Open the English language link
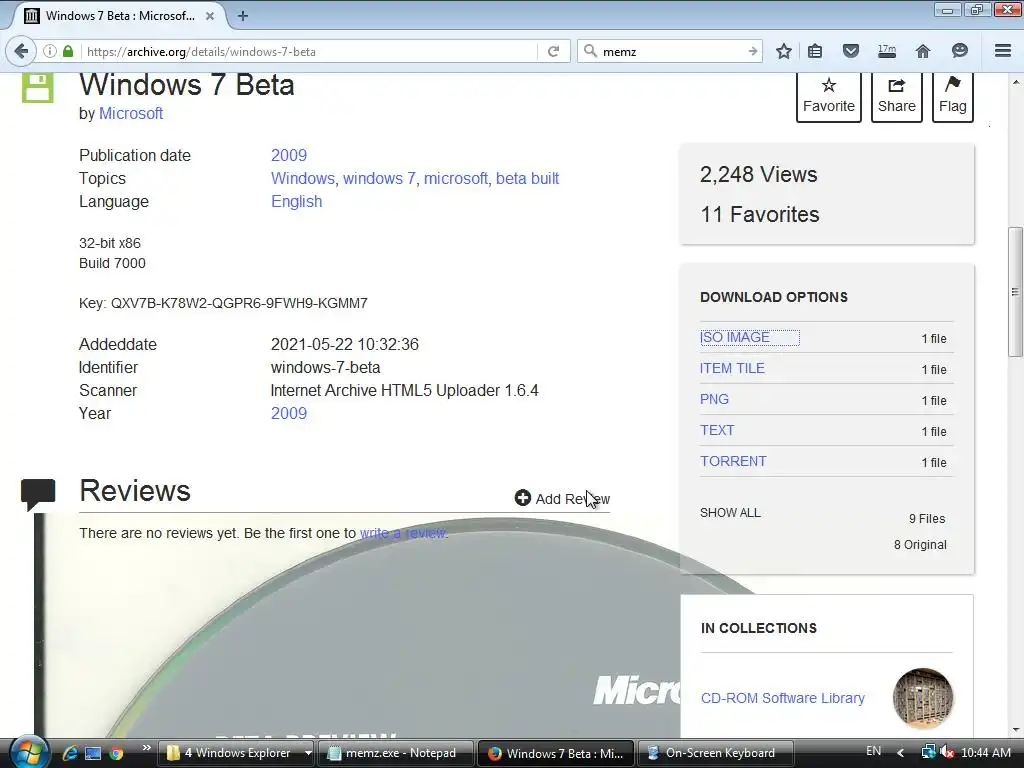This screenshot has width=1024, height=768. coord(296,201)
